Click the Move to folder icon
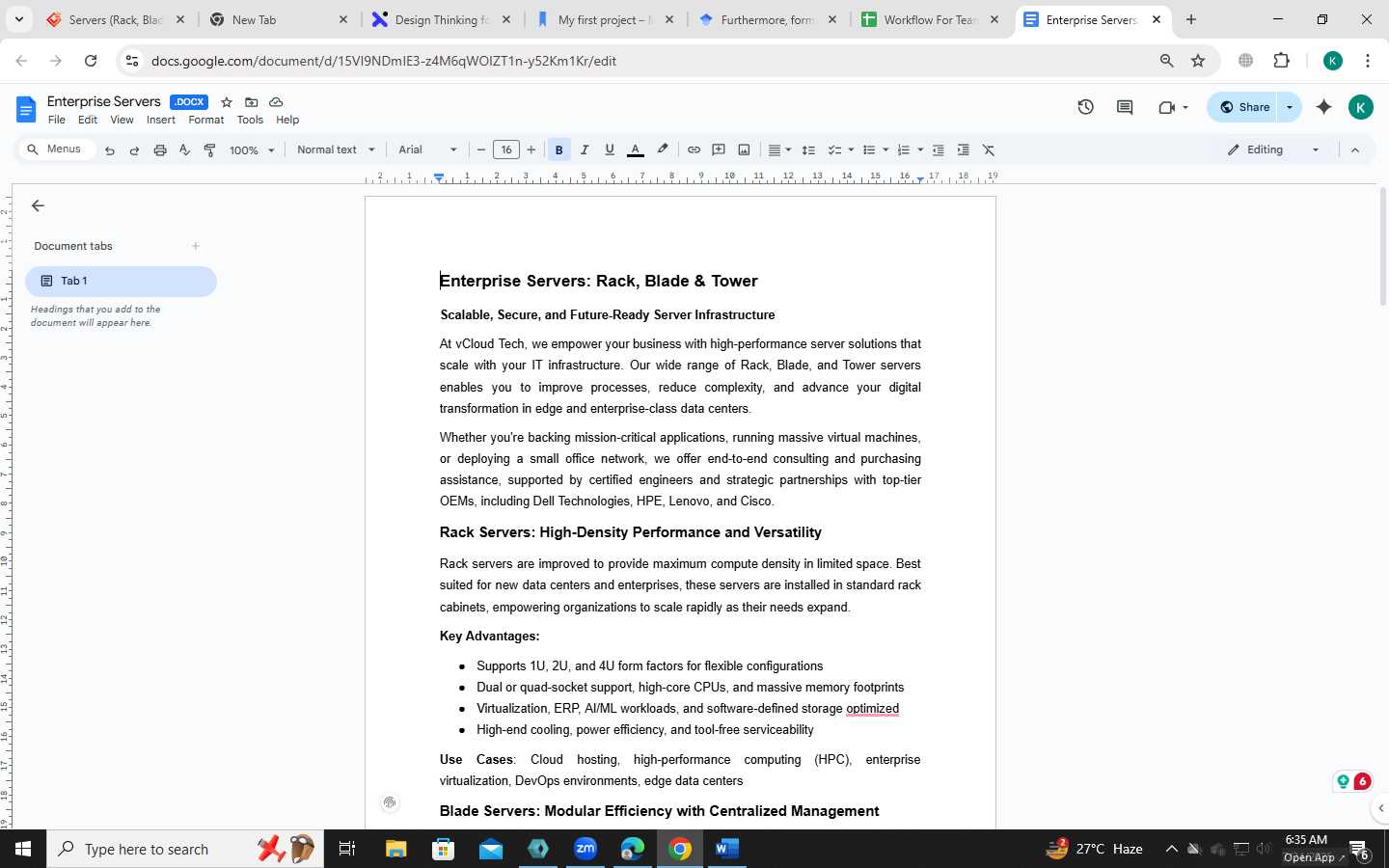 point(251,102)
